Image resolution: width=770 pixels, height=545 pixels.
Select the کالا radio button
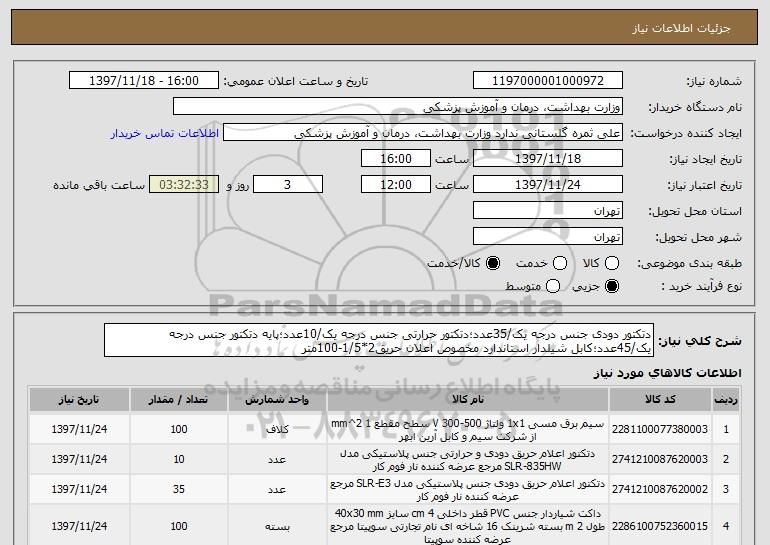pyautogui.click(x=612, y=264)
